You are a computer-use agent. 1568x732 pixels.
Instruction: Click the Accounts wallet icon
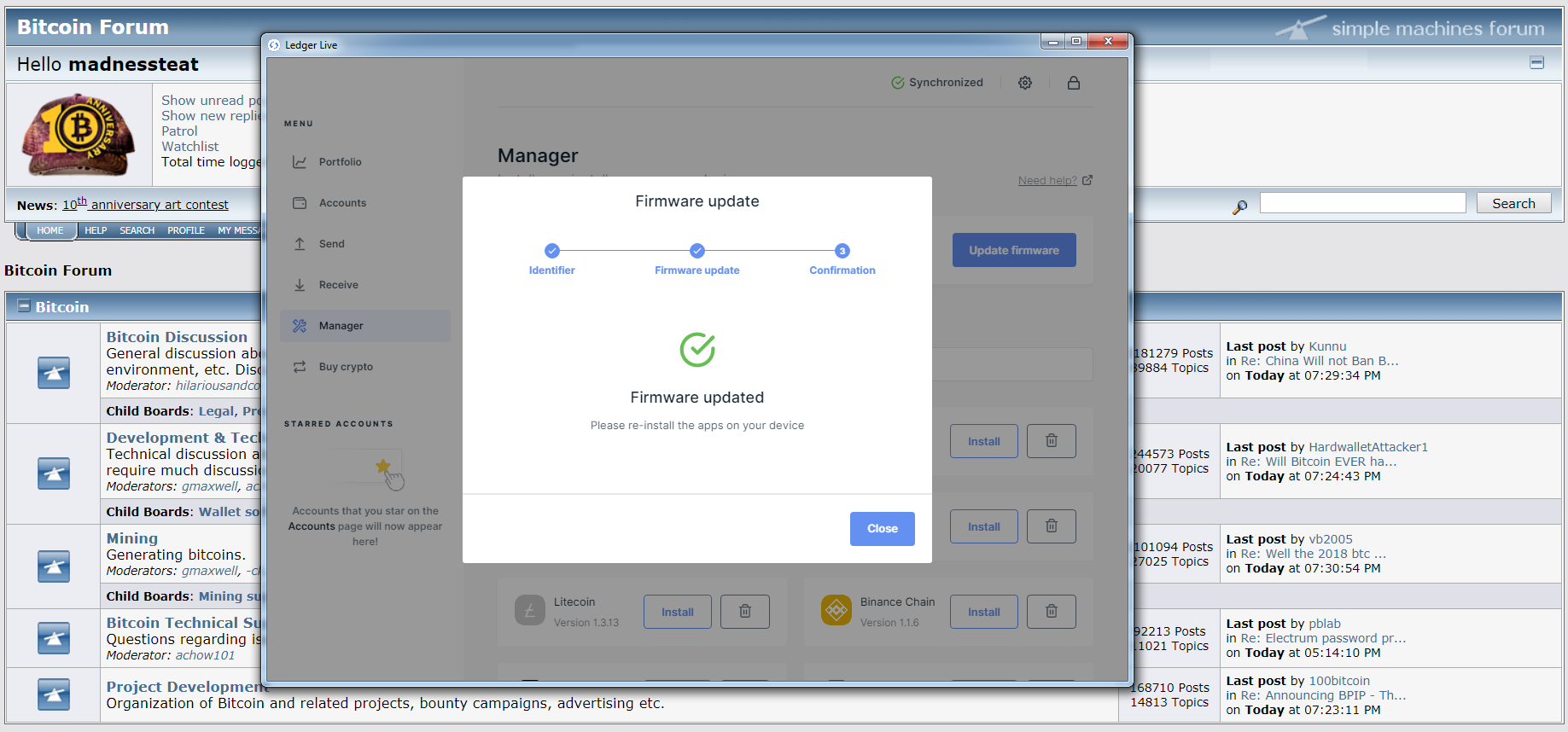(300, 203)
